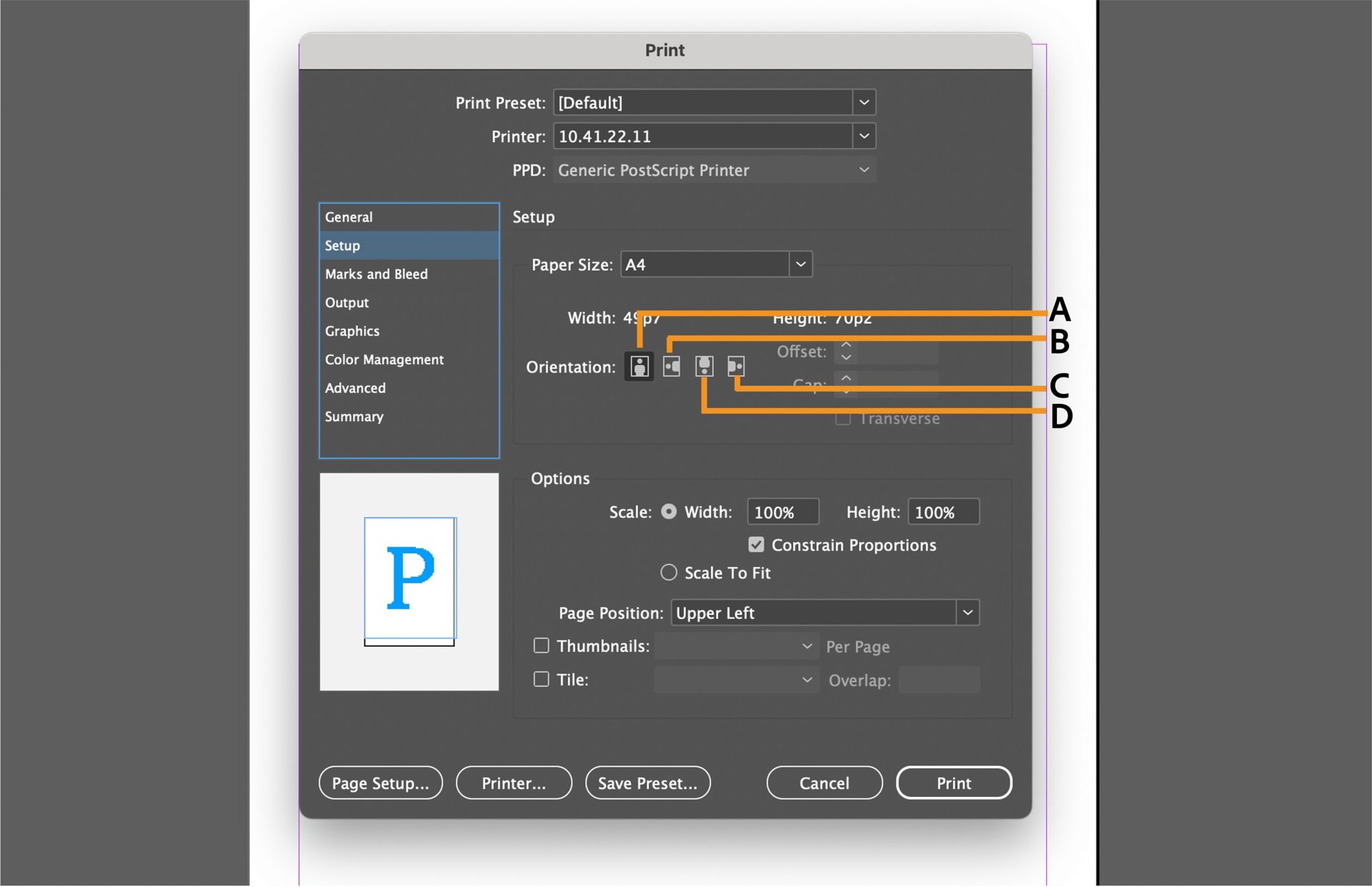The width and height of the screenshot is (1372, 887).
Task: Click the Page Setup button
Action: pos(380,783)
